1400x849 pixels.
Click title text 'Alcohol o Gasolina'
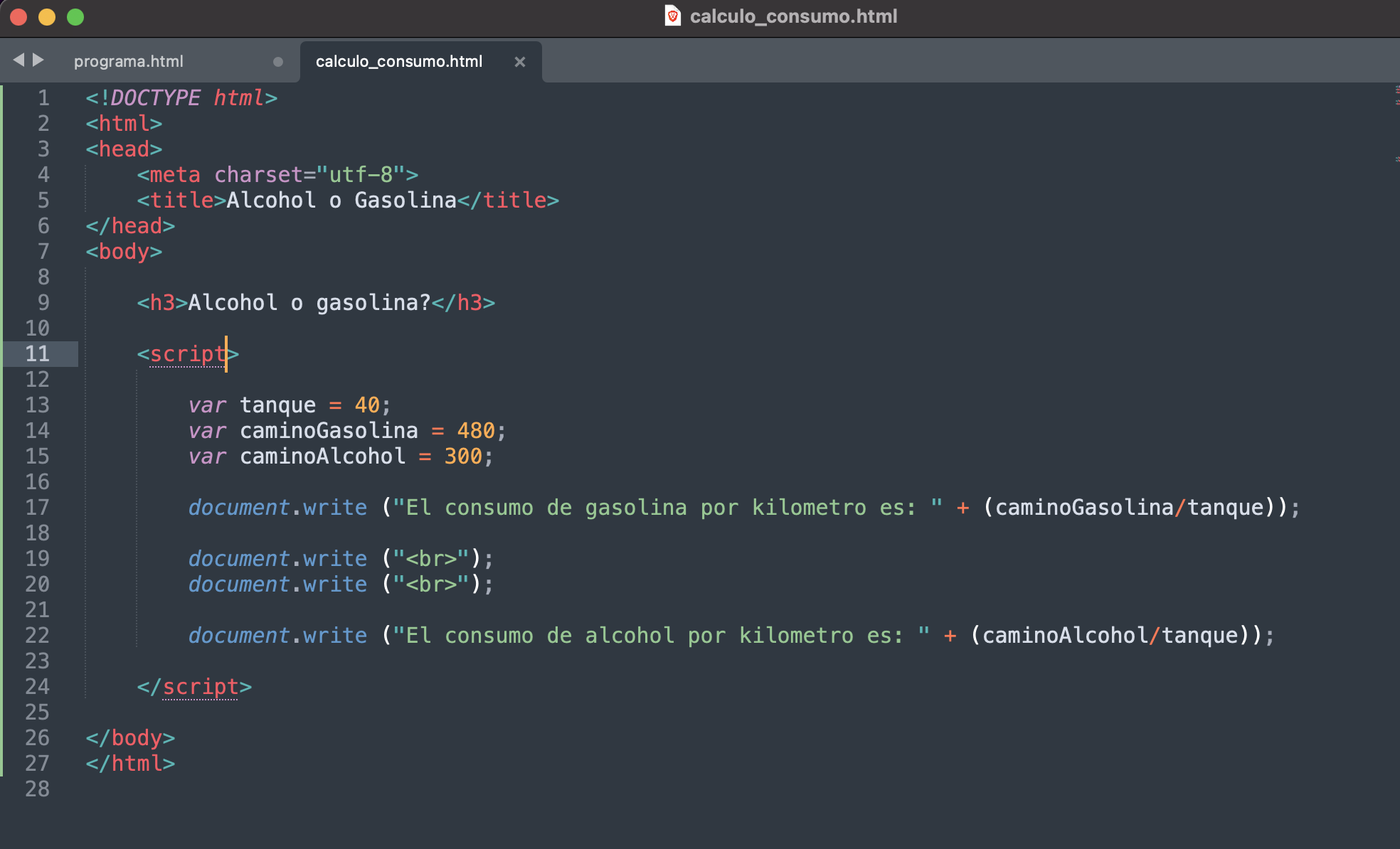341,200
